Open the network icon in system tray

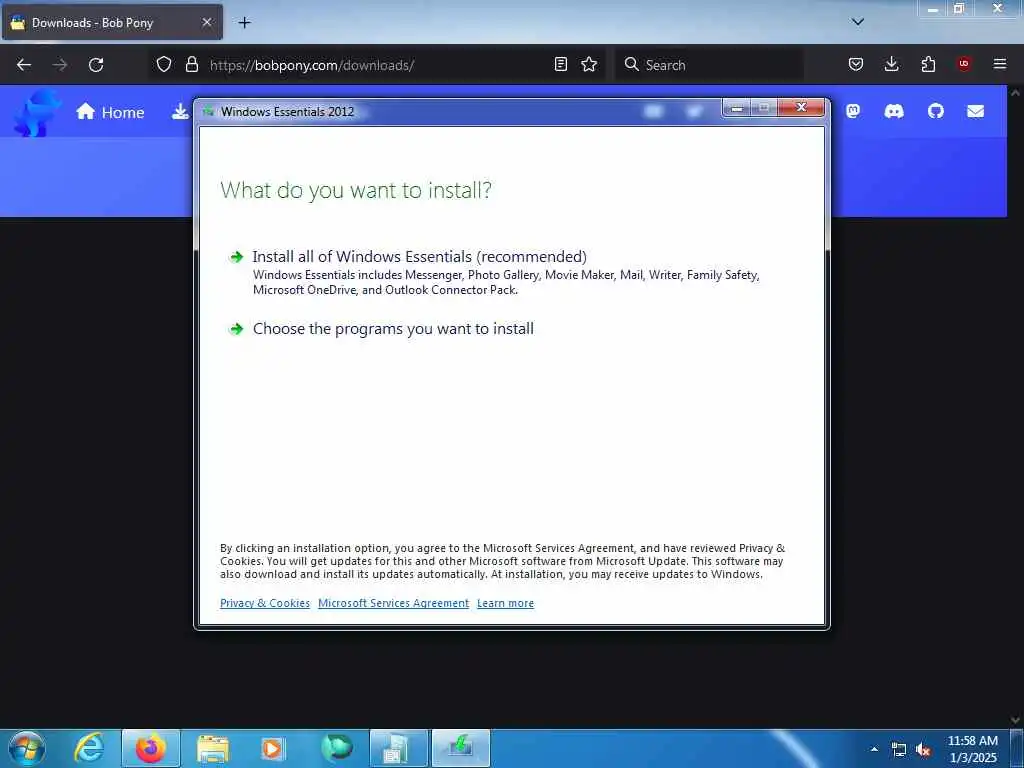coord(899,750)
